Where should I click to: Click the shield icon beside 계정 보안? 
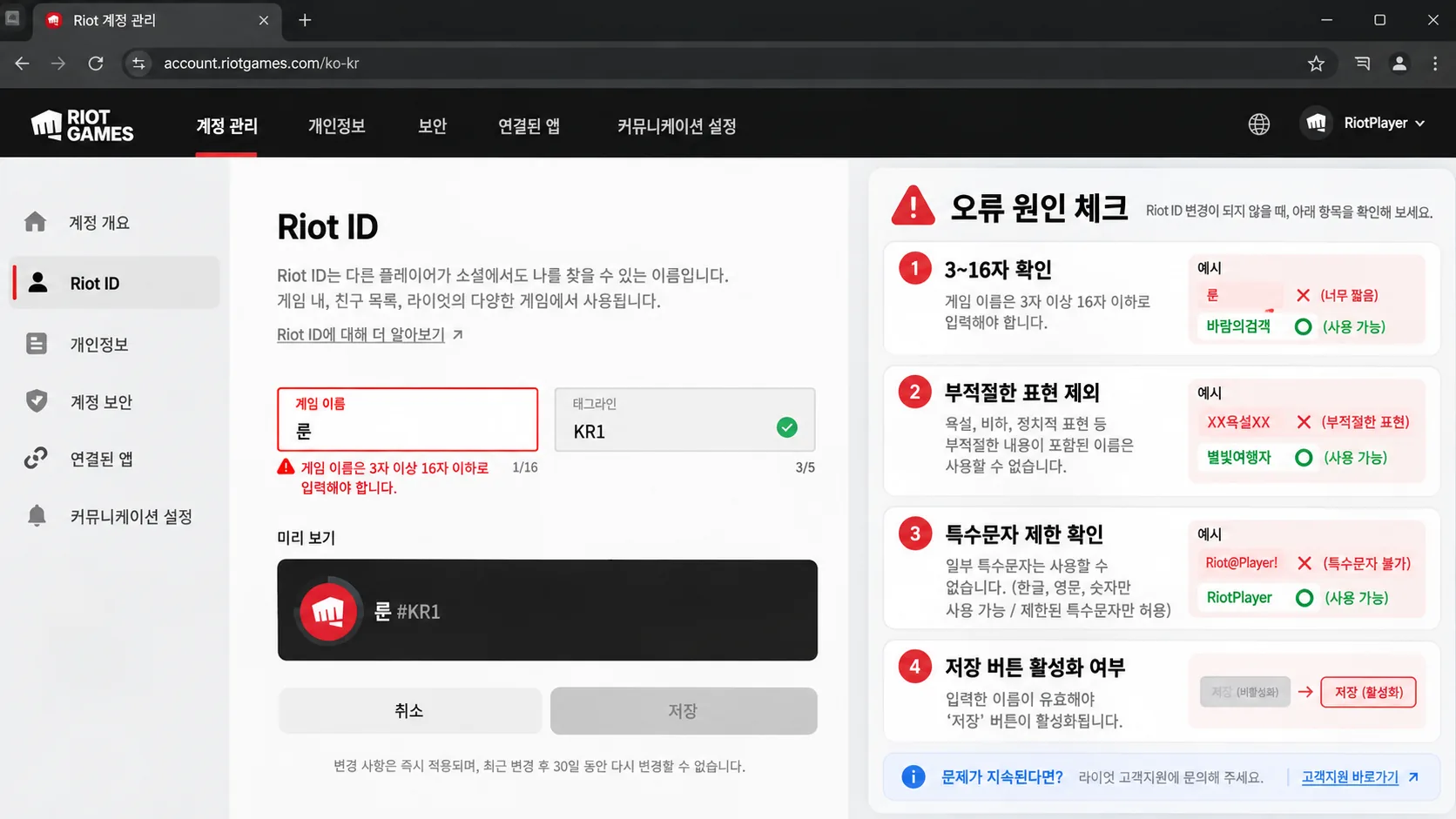pyautogui.click(x=37, y=401)
